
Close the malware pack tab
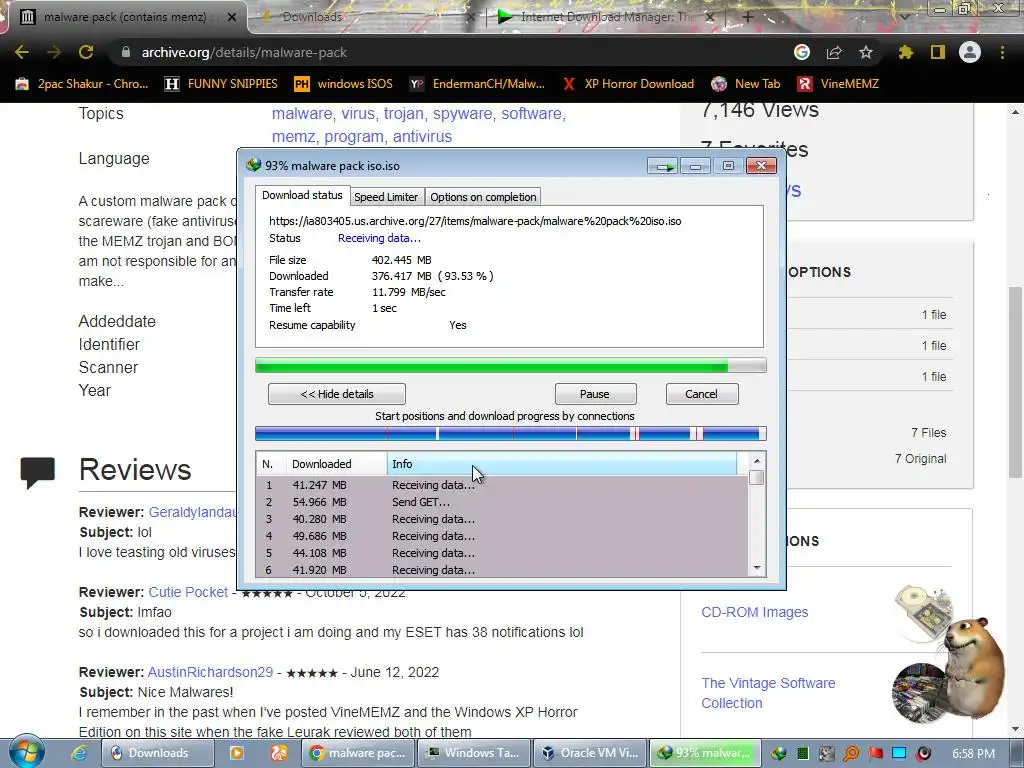(x=232, y=17)
